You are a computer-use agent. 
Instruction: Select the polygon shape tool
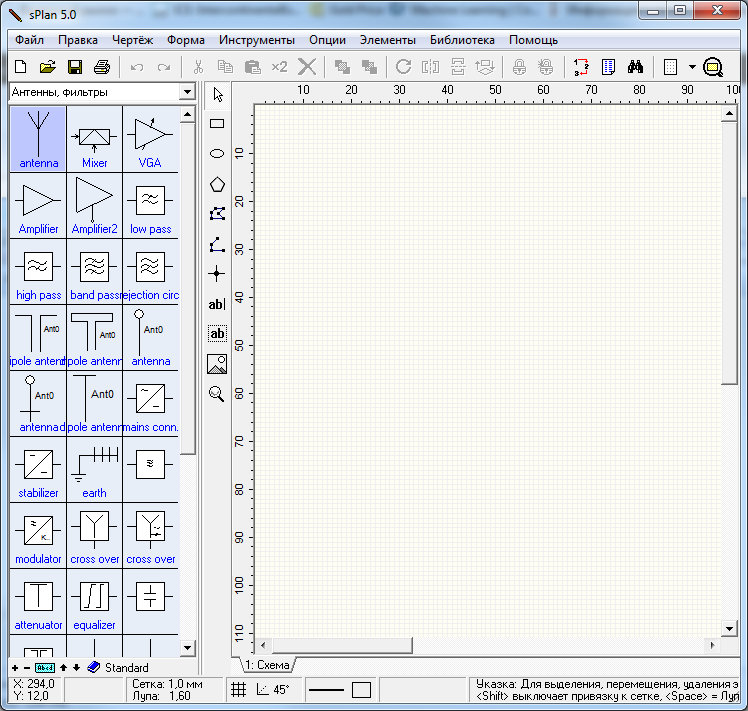point(216,184)
